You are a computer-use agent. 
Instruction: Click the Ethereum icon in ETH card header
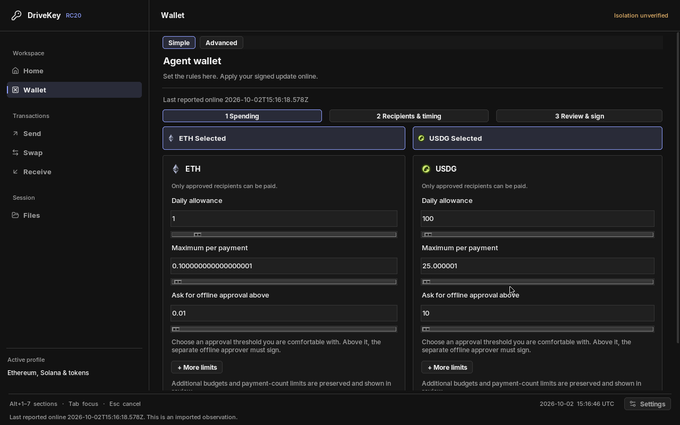(176, 169)
